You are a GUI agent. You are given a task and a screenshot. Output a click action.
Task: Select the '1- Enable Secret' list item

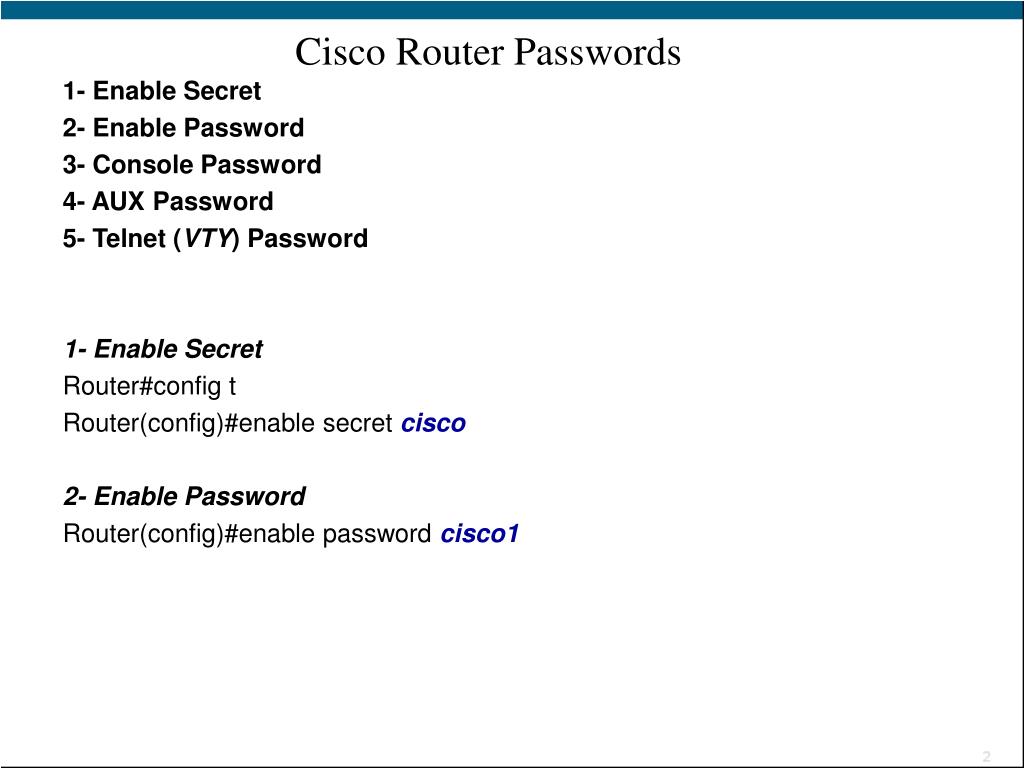[162, 91]
